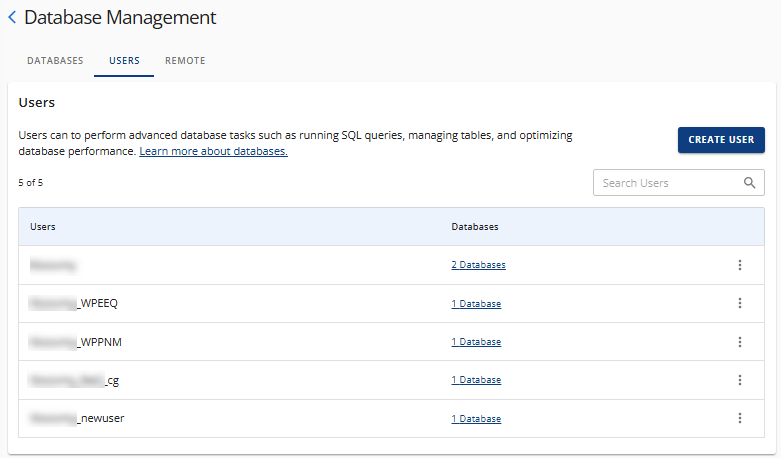Select the Users tab
The image size is (781, 458).
point(124,61)
